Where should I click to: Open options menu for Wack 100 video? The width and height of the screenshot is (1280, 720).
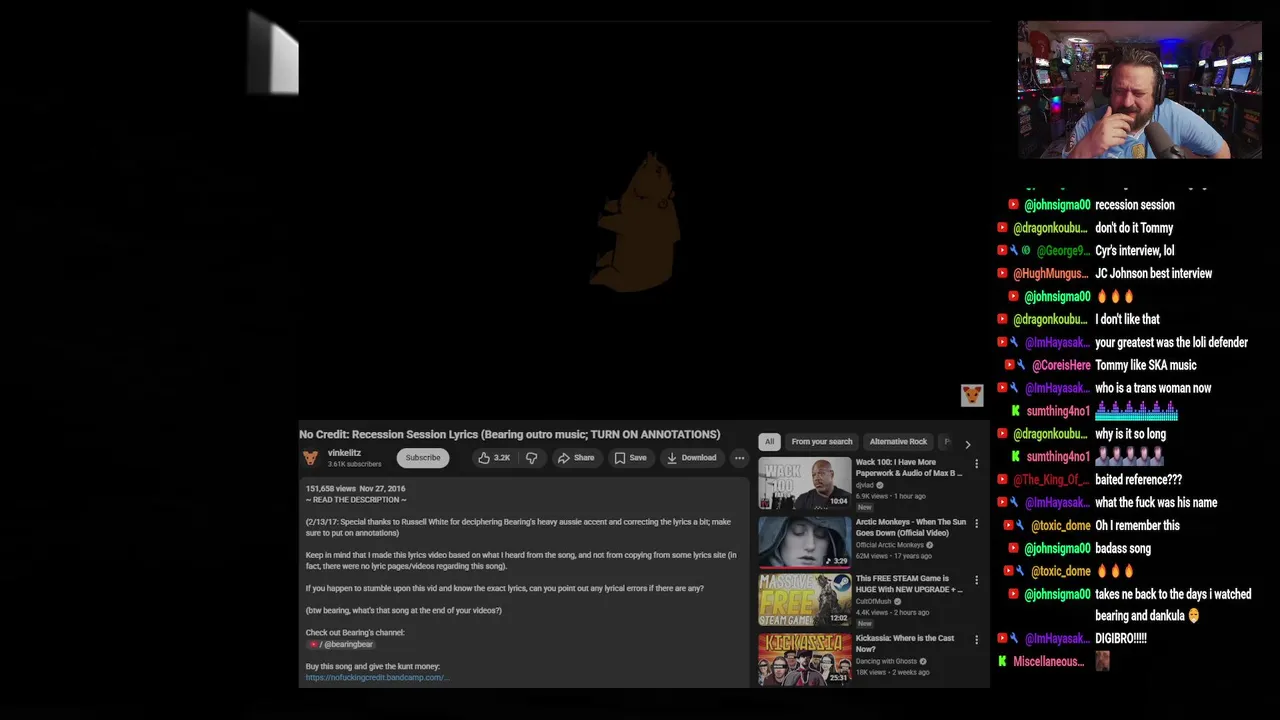[x=976, y=464]
